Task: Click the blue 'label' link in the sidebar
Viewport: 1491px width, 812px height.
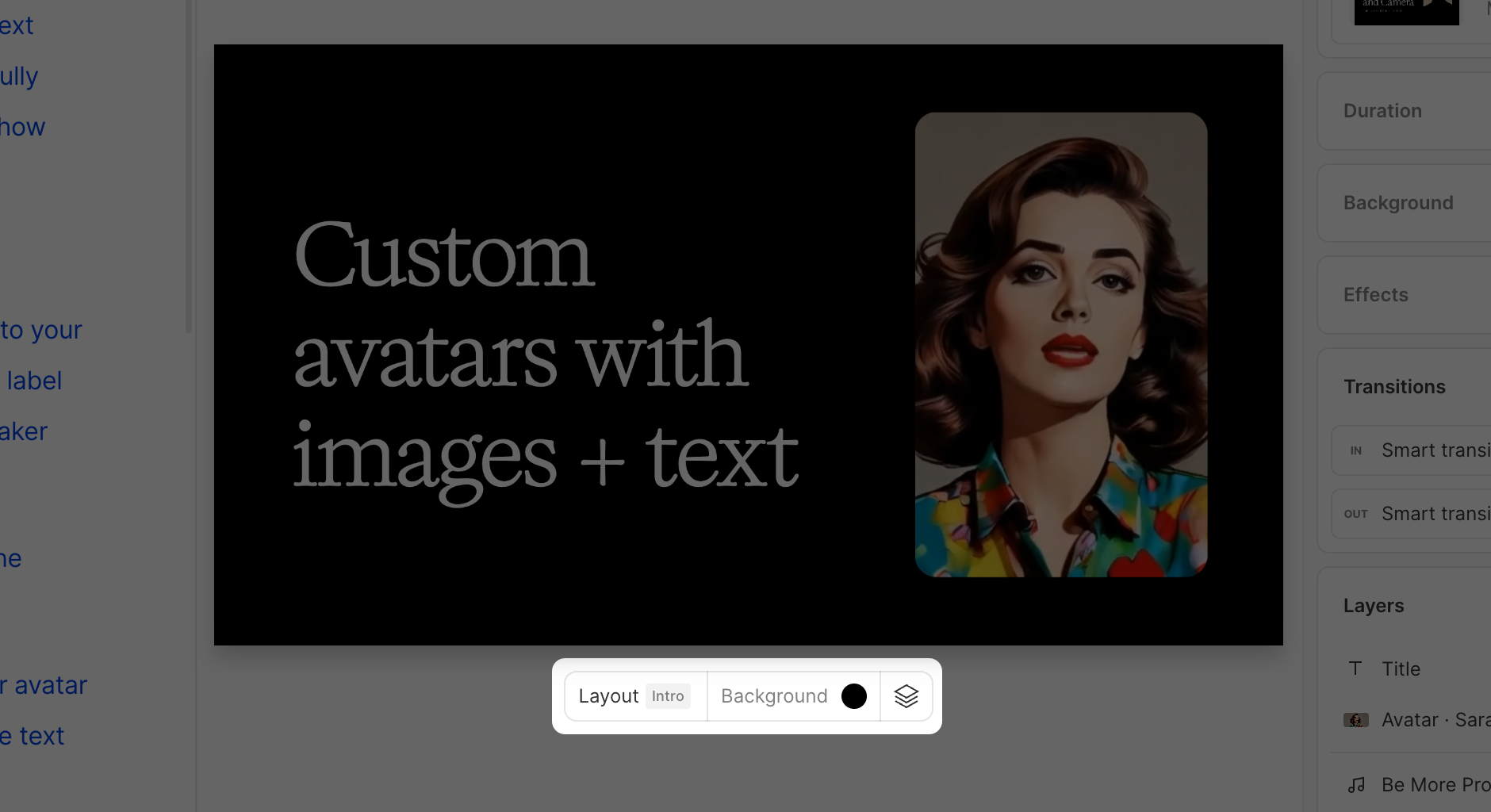Action: [33, 380]
